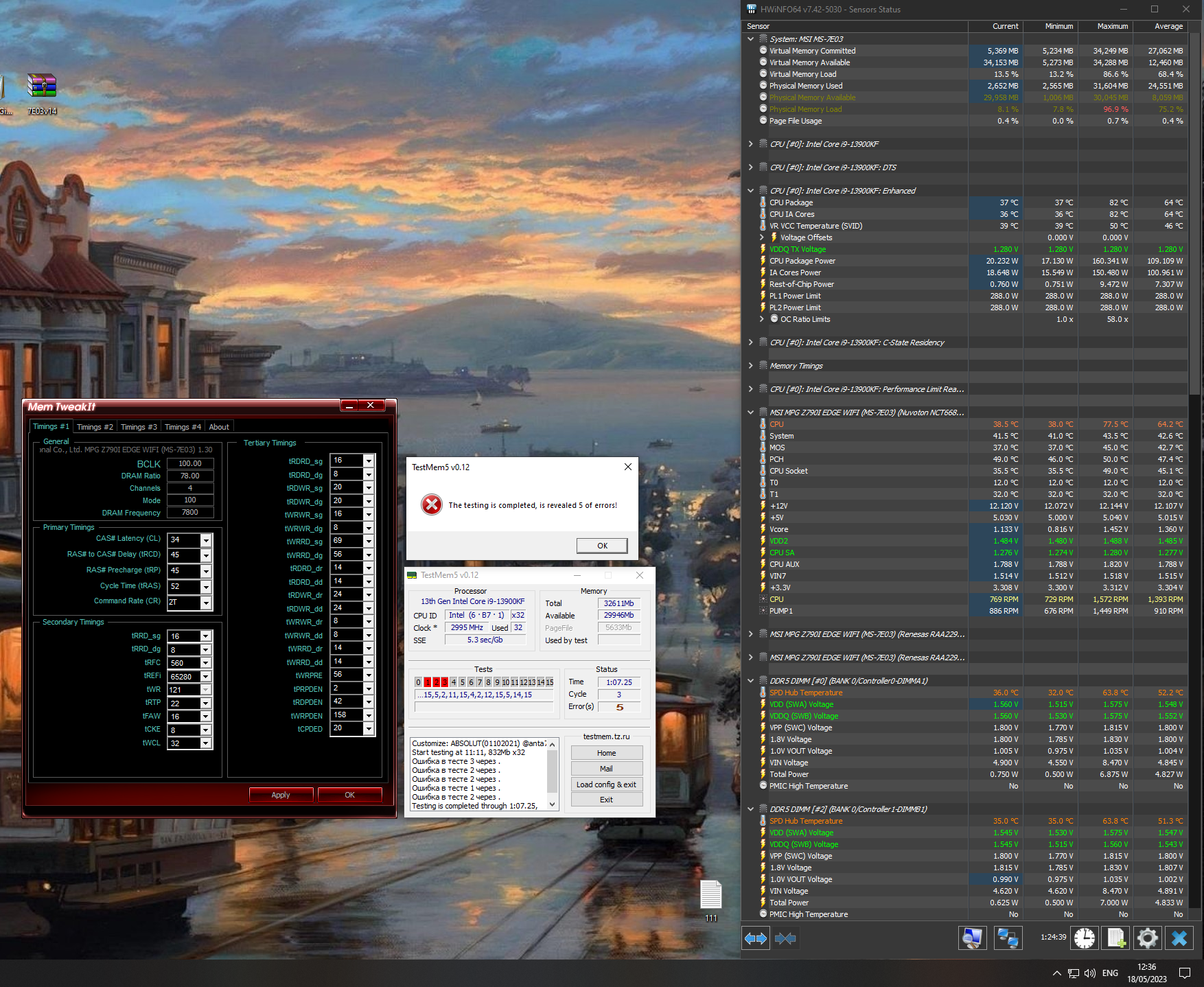Viewport: 1204px width, 987px height.
Task: Click the PUMP1 fan sensor icon
Action: (x=763, y=611)
